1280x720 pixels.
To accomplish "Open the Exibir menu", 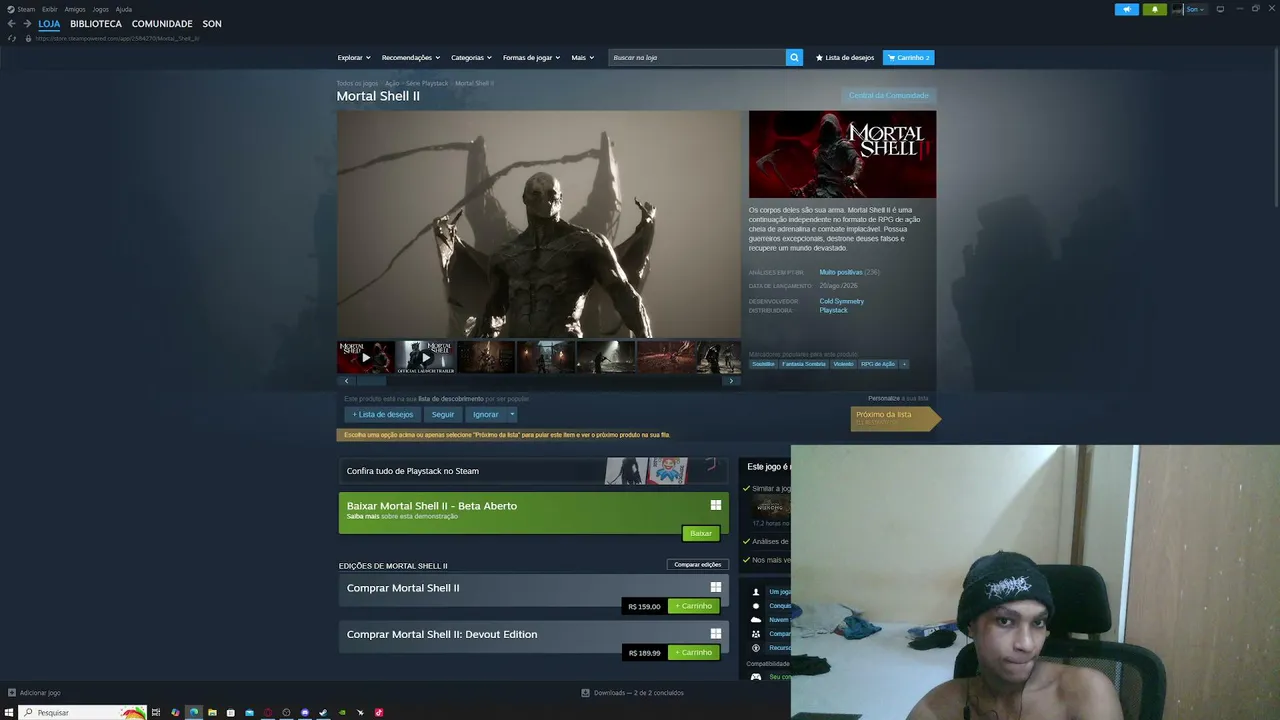I will pyautogui.click(x=50, y=9).
